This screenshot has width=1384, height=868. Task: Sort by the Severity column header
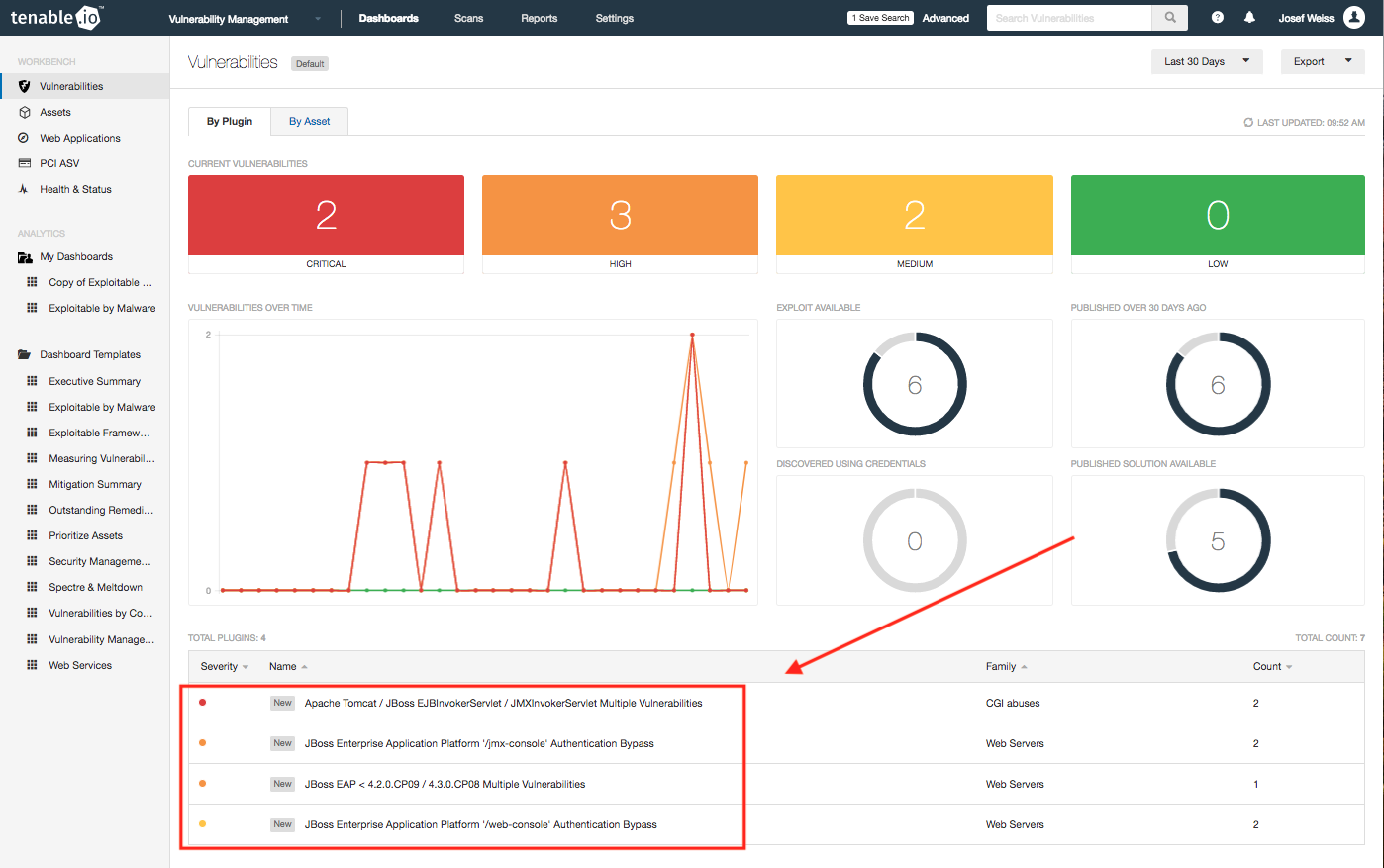pyautogui.click(x=224, y=667)
